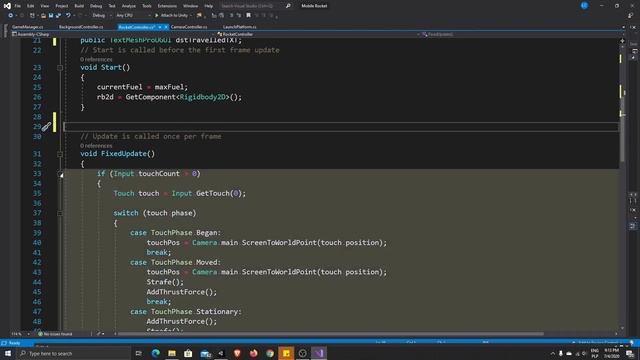The image size is (640, 360).
Task: Click the 0 references link above FixedUpdate()
Action: click(96, 146)
